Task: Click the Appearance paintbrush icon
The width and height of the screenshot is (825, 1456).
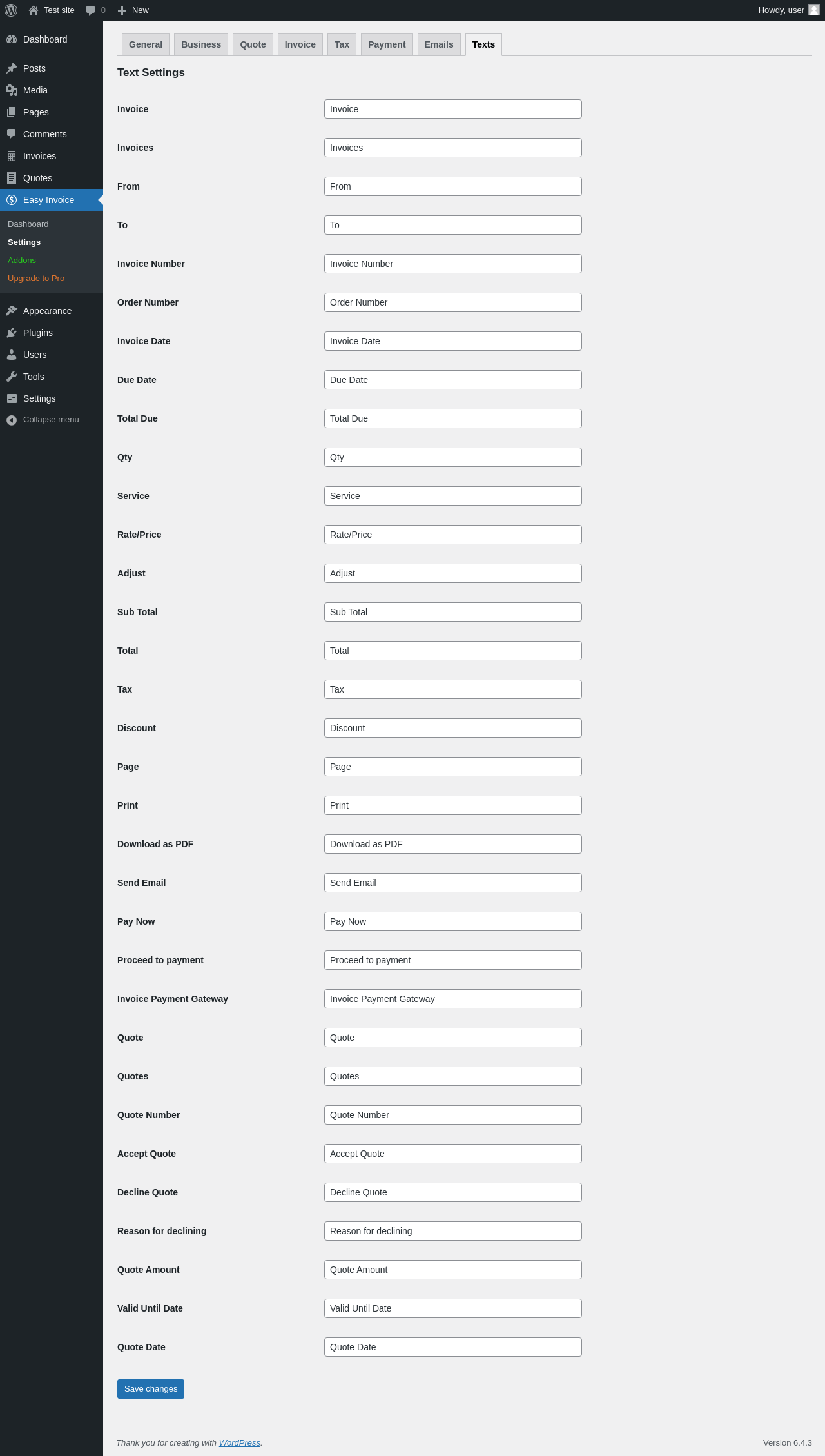Action: pos(12,311)
